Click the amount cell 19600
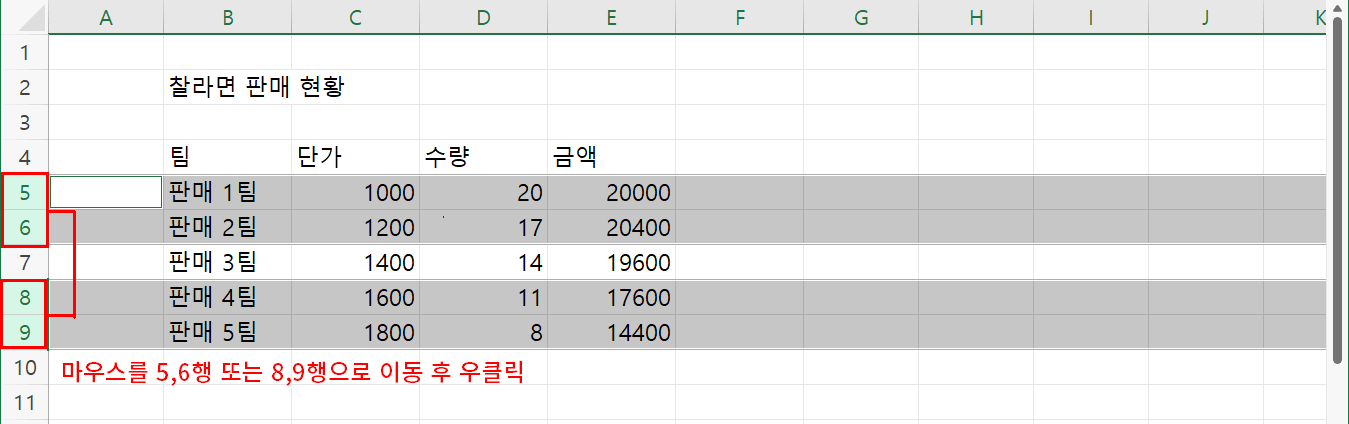 pyautogui.click(x=612, y=263)
